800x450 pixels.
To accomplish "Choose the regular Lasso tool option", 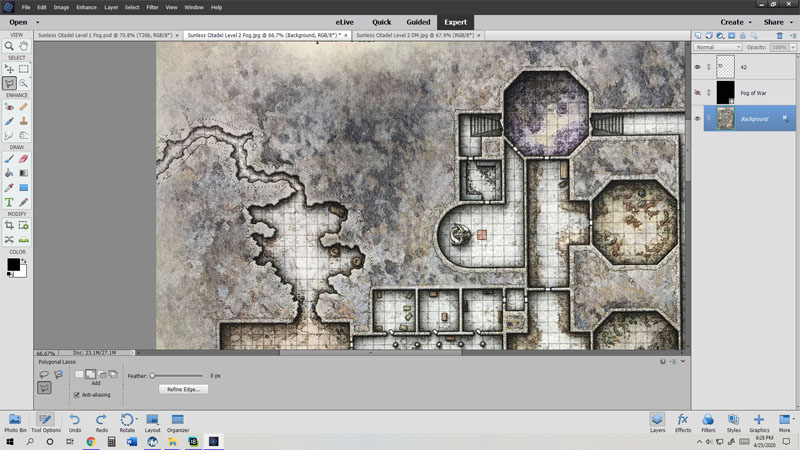I will point(44,374).
